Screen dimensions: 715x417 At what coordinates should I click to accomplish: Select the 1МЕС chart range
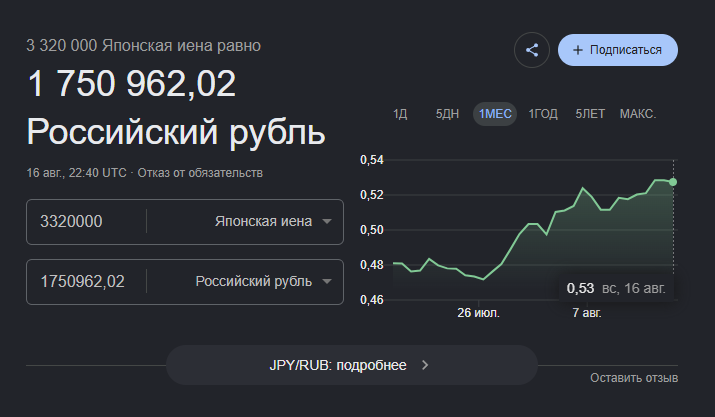(x=495, y=114)
